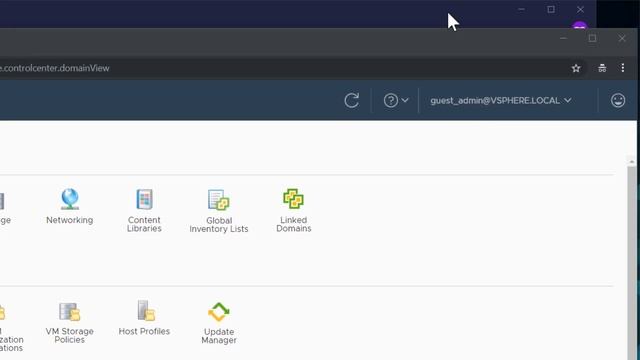Click the Global Inventory Lists label text

(219, 224)
